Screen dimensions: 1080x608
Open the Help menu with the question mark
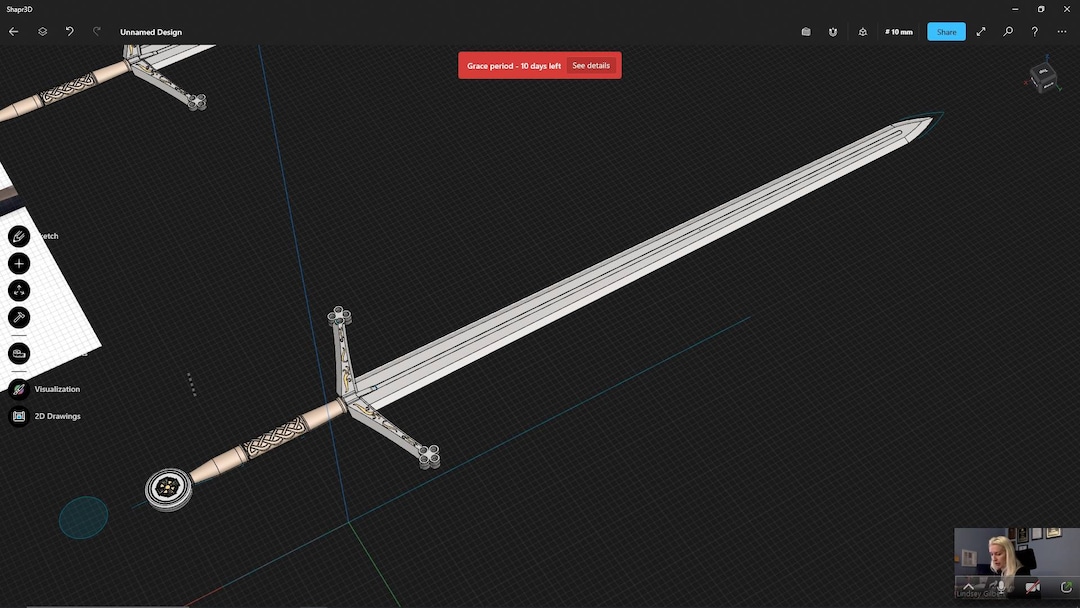[1034, 31]
